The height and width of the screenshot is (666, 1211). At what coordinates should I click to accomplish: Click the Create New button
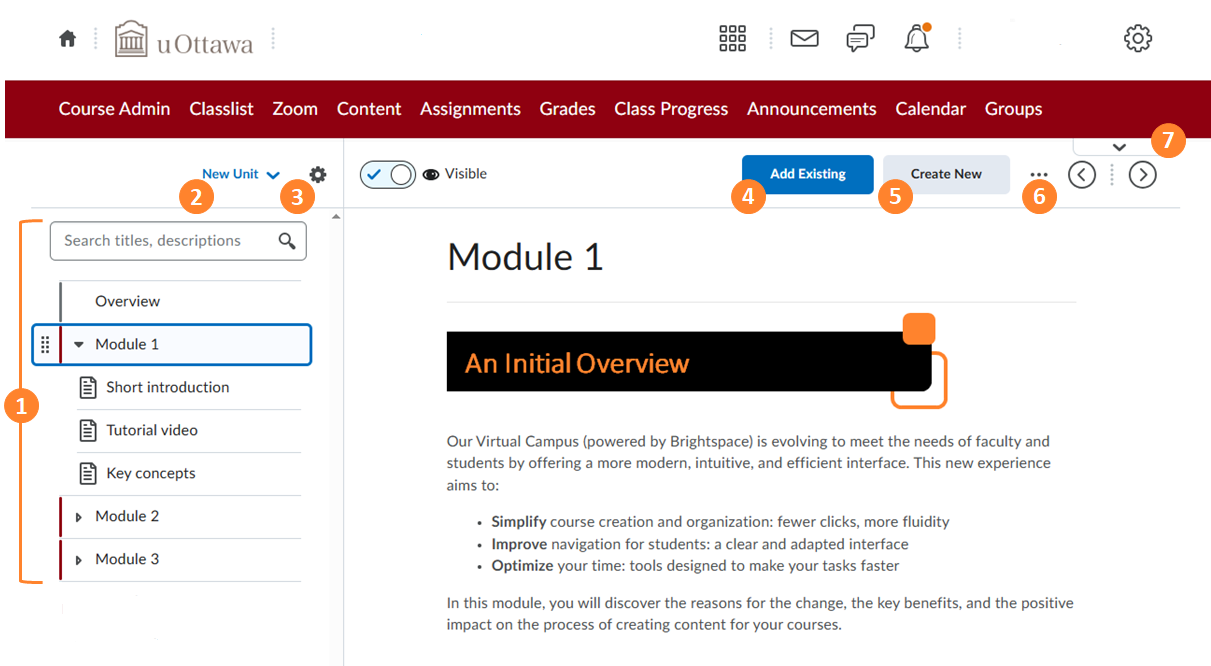click(946, 174)
